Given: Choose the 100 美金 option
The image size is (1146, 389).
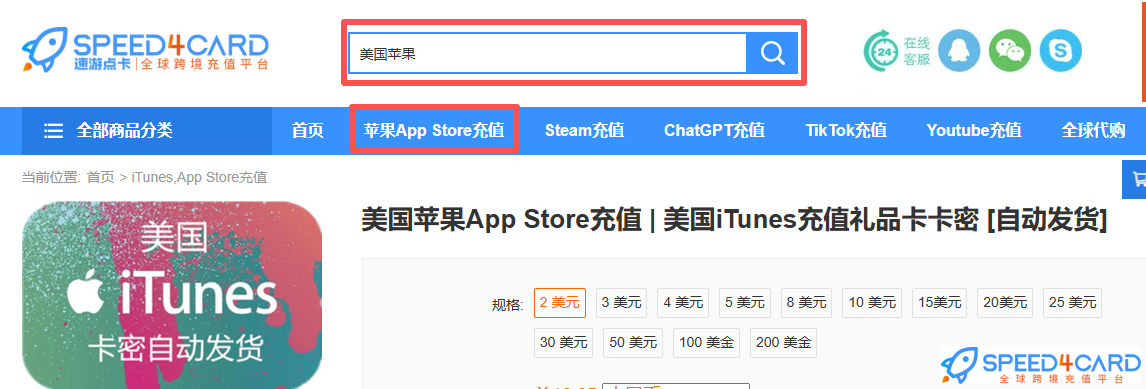Looking at the screenshot, I should click(x=705, y=342).
